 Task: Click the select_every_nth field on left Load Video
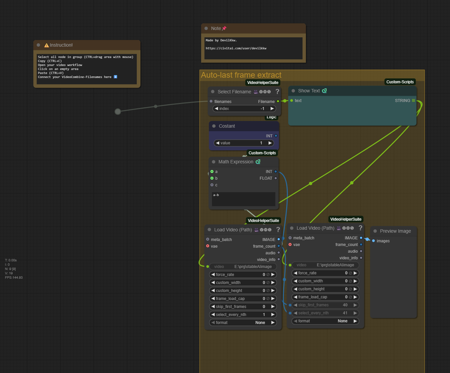(243, 314)
